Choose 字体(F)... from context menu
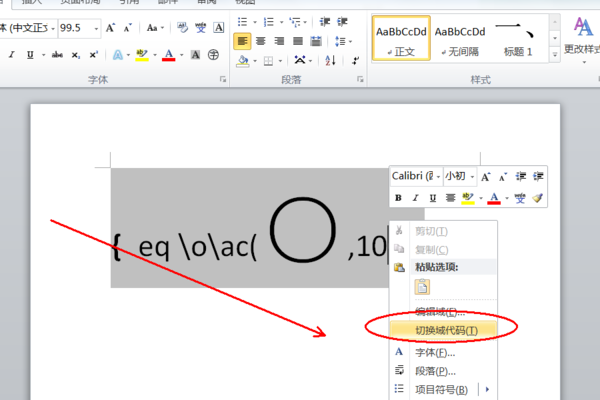Image resolution: width=600 pixels, height=400 pixels. pyautogui.click(x=444, y=352)
